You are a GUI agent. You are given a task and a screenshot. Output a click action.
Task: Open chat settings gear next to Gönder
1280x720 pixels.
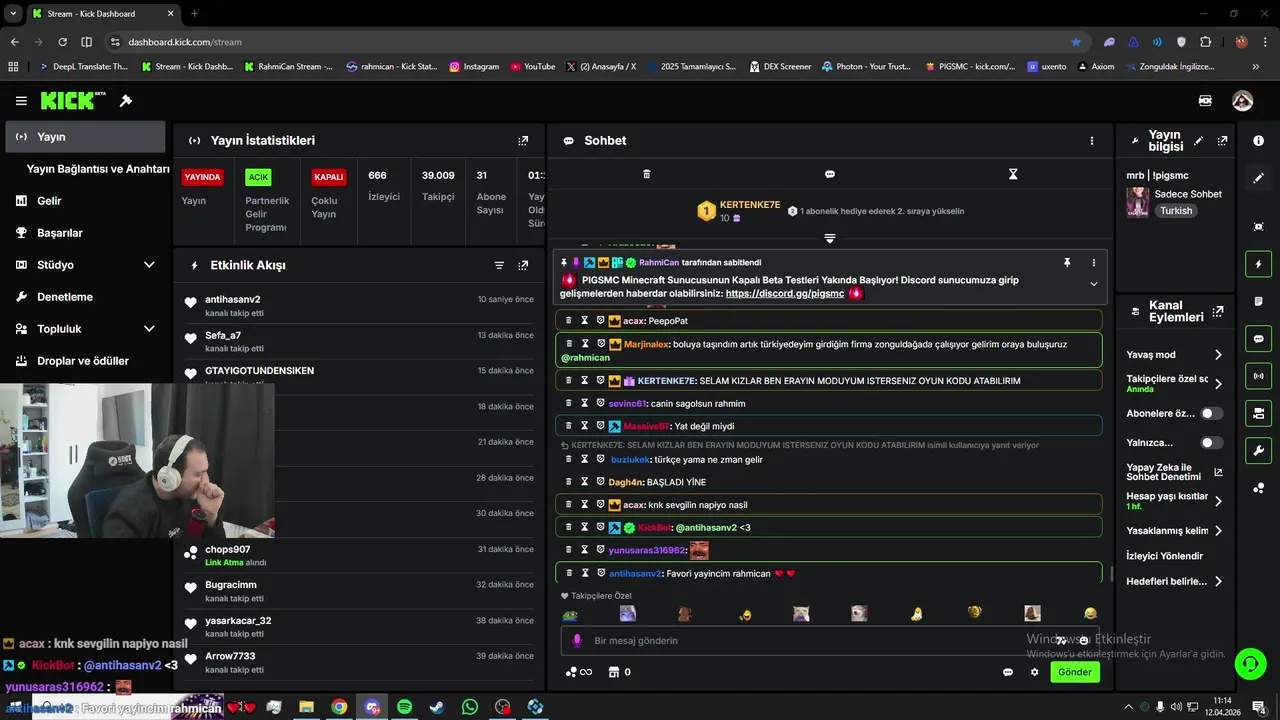coord(1035,672)
